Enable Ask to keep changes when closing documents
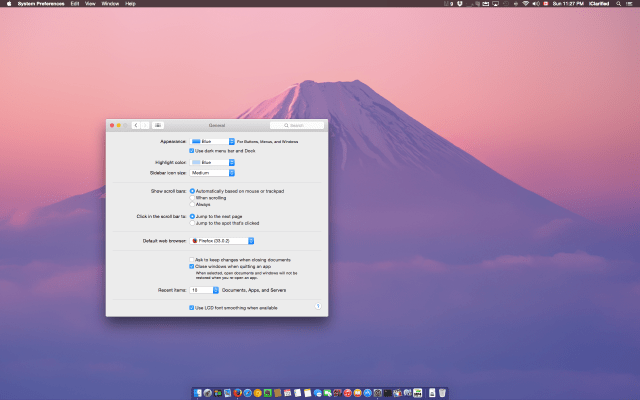 pos(192,259)
